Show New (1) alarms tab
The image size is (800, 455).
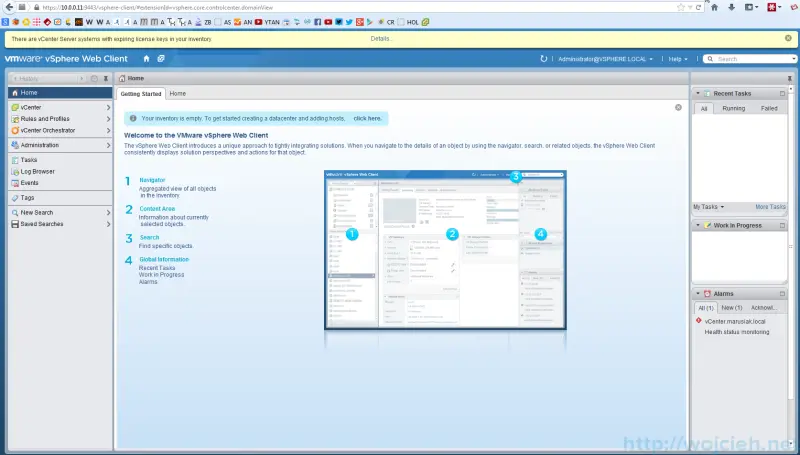732,308
